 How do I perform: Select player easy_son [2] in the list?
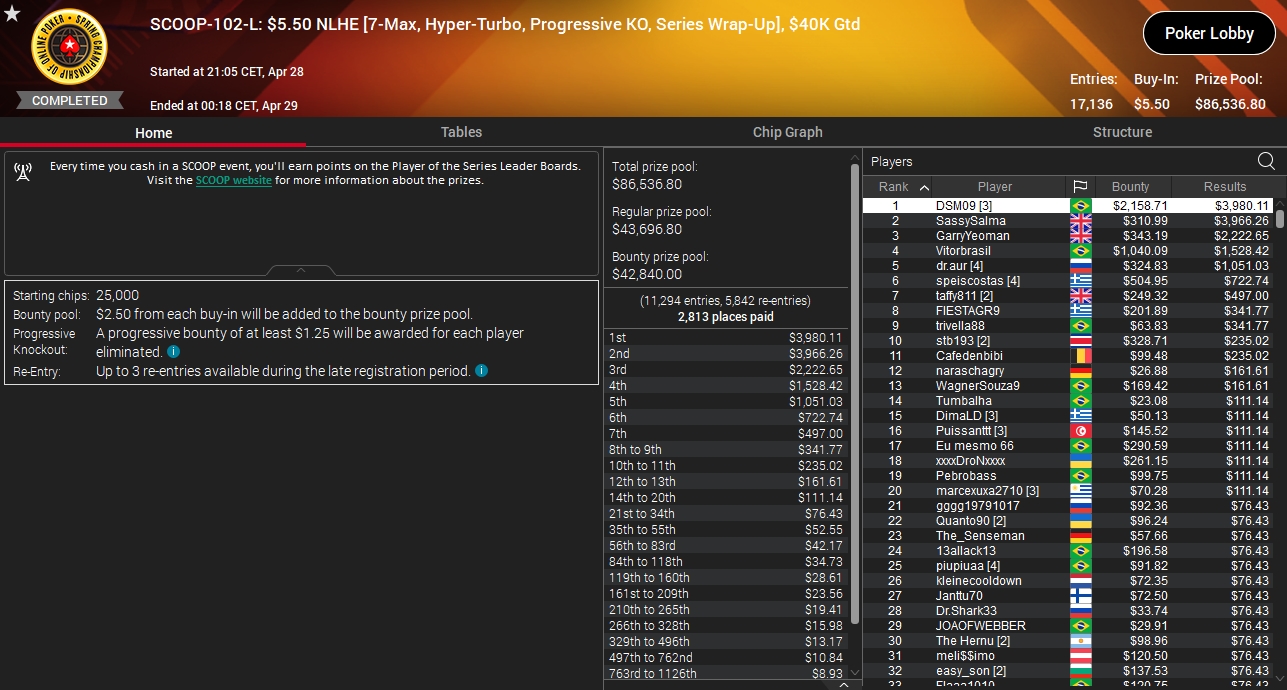(971, 671)
